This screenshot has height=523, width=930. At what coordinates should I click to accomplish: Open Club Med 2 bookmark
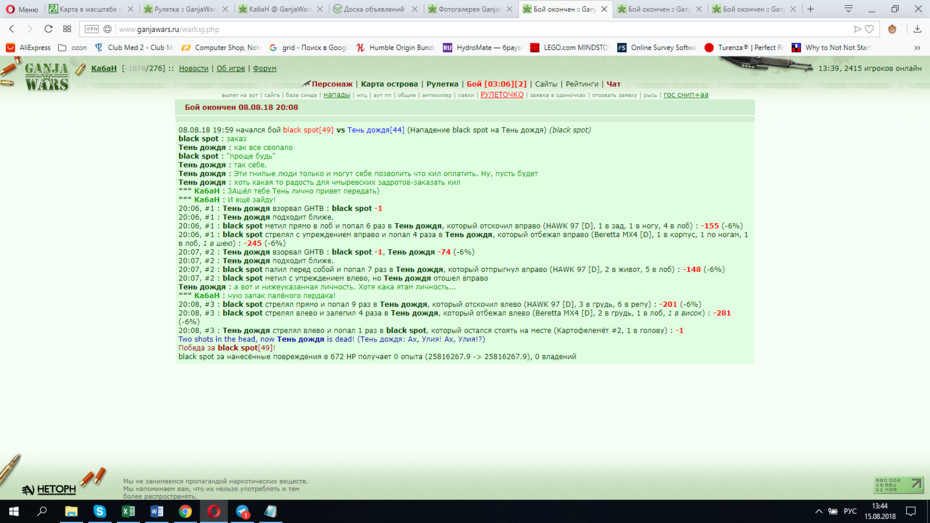(x=133, y=47)
